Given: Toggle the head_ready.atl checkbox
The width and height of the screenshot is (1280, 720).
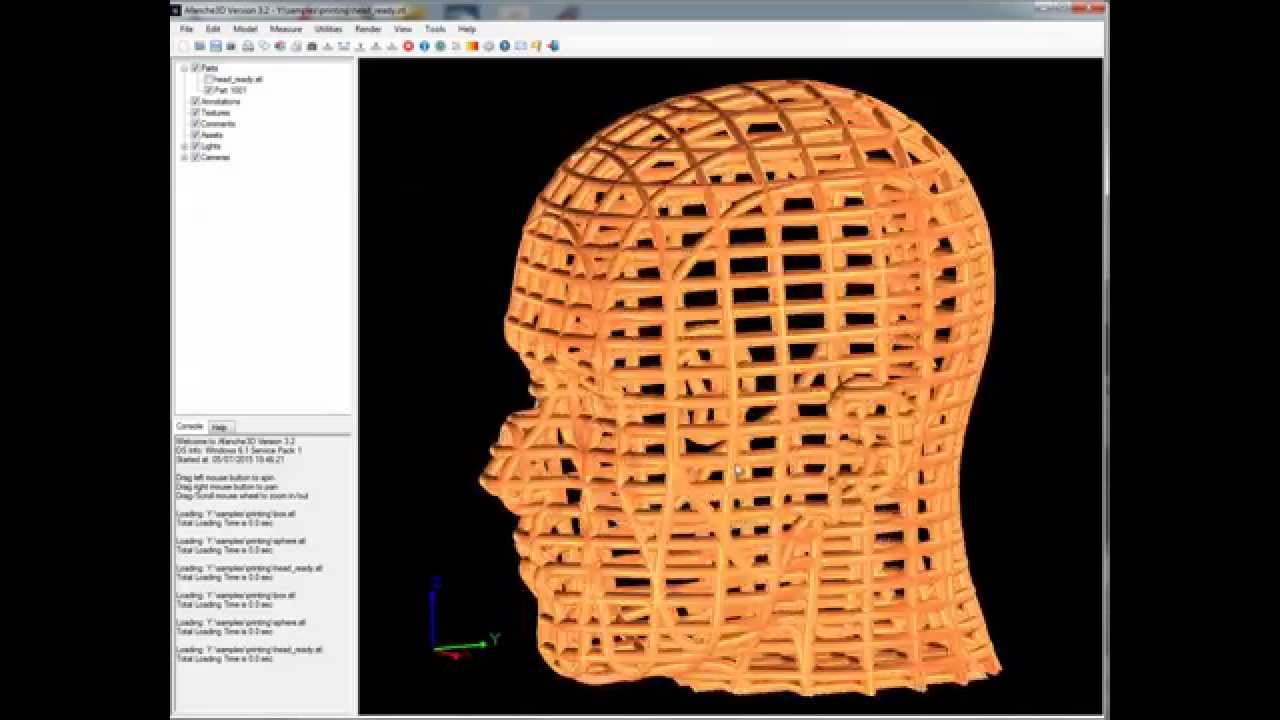Looking at the screenshot, I should pyautogui.click(x=209, y=79).
